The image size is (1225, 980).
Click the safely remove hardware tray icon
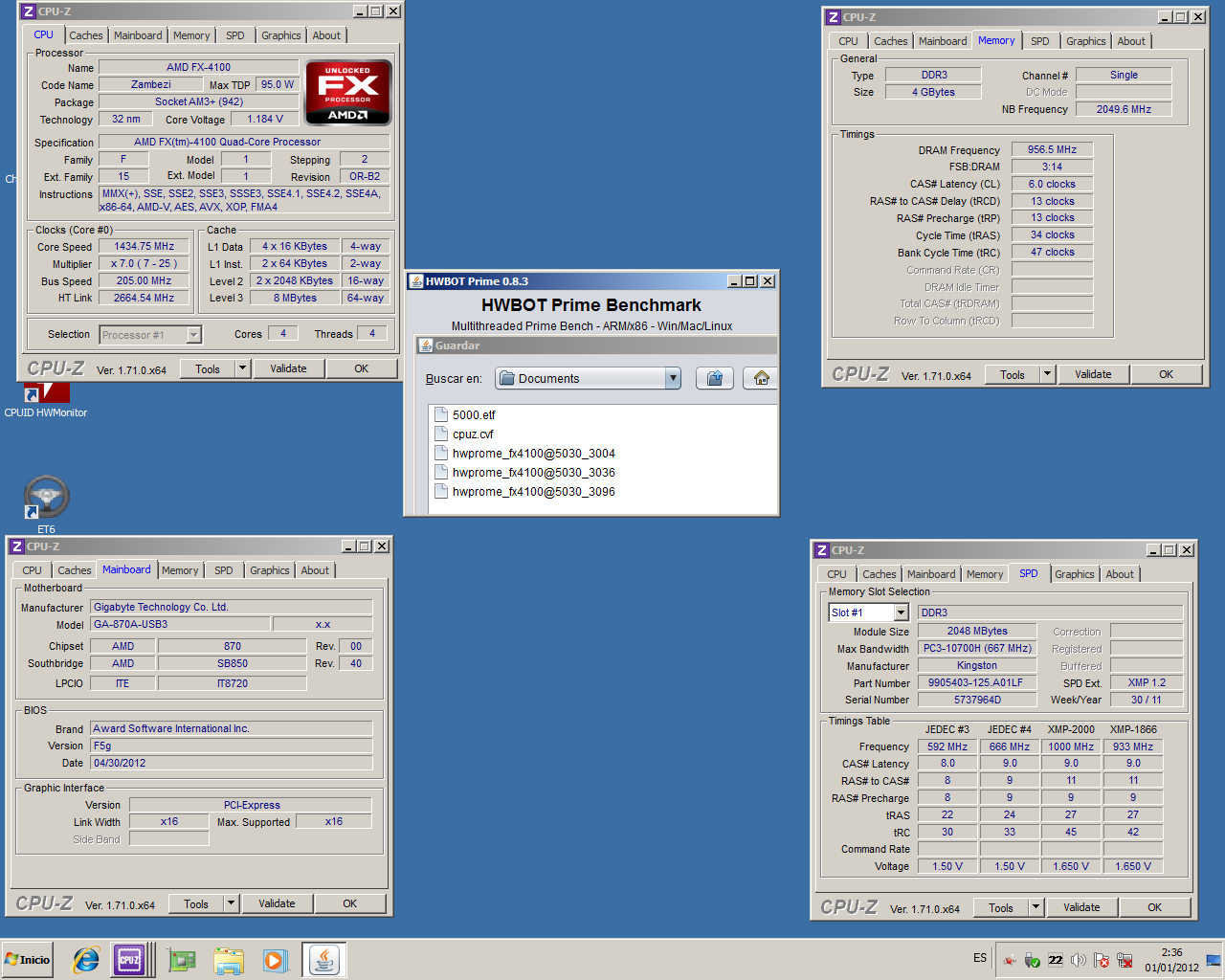tap(1032, 960)
